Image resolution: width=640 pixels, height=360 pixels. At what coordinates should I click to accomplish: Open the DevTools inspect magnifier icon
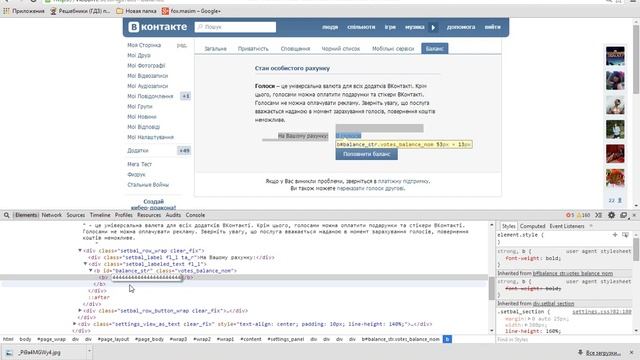(7, 215)
